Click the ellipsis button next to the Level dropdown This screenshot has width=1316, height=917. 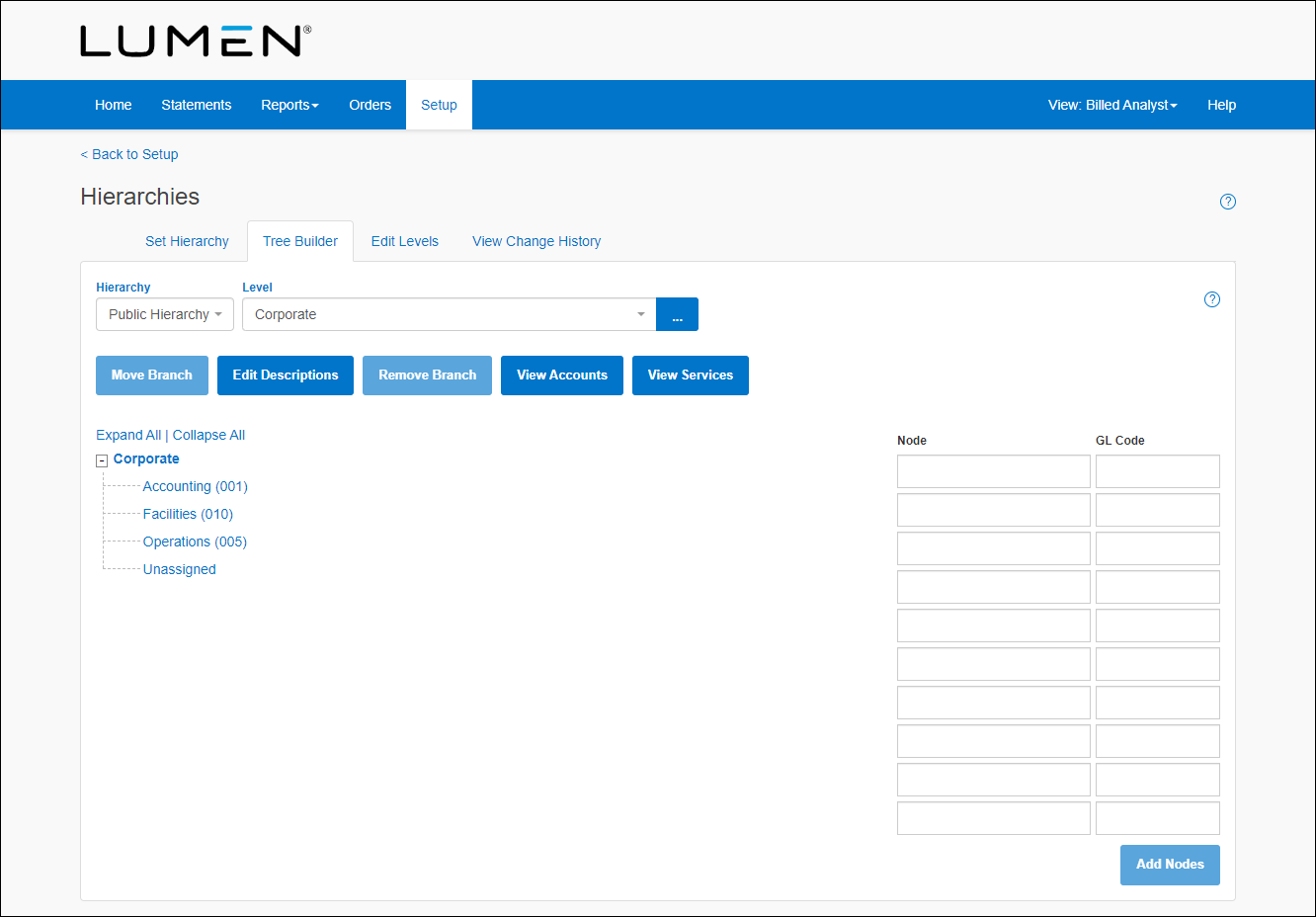(x=677, y=314)
